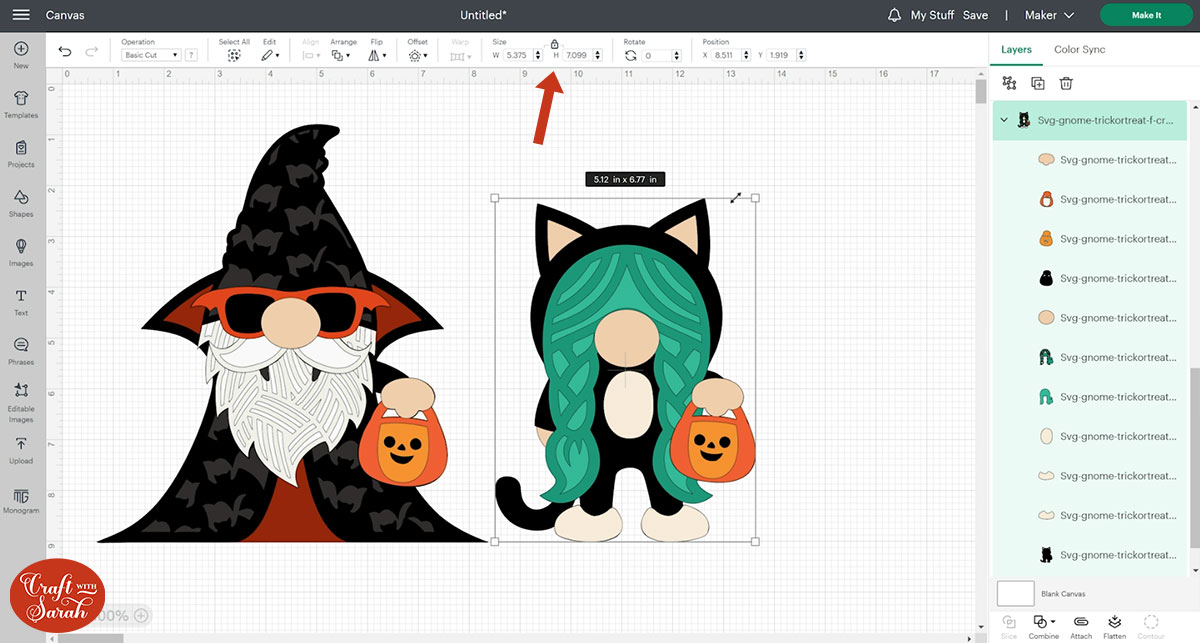Open the Templates panel

[21, 103]
